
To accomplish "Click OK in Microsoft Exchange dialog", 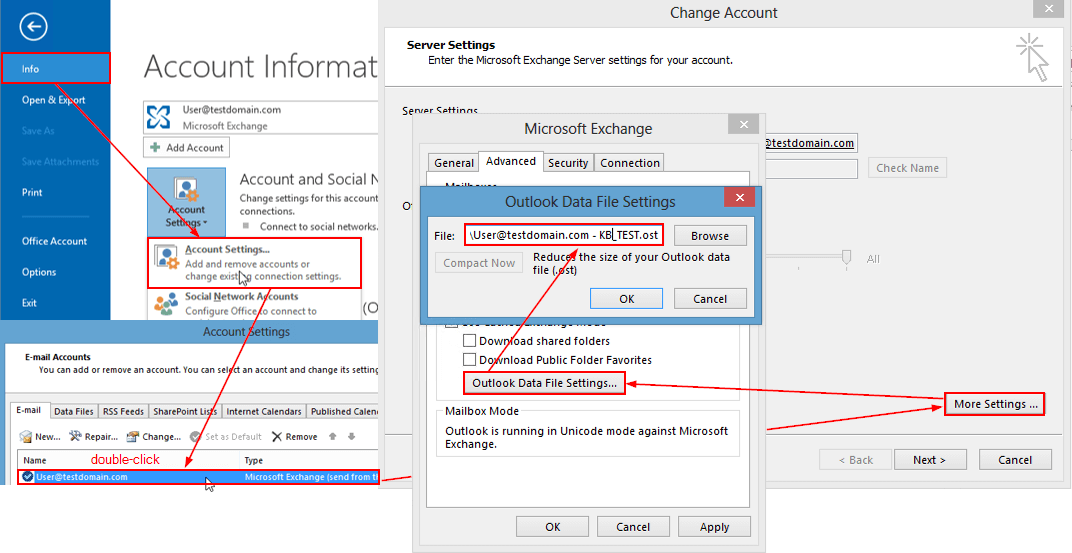I will [552, 527].
